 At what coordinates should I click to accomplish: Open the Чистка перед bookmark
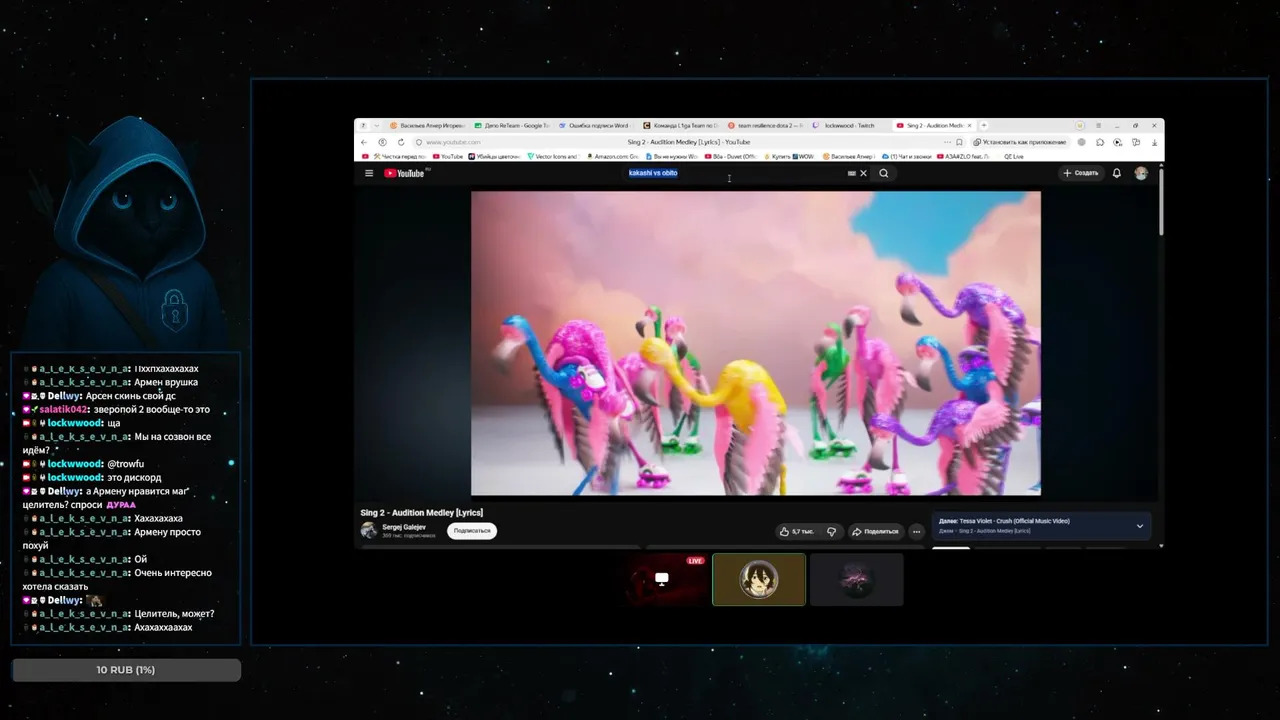coord(399,157)
